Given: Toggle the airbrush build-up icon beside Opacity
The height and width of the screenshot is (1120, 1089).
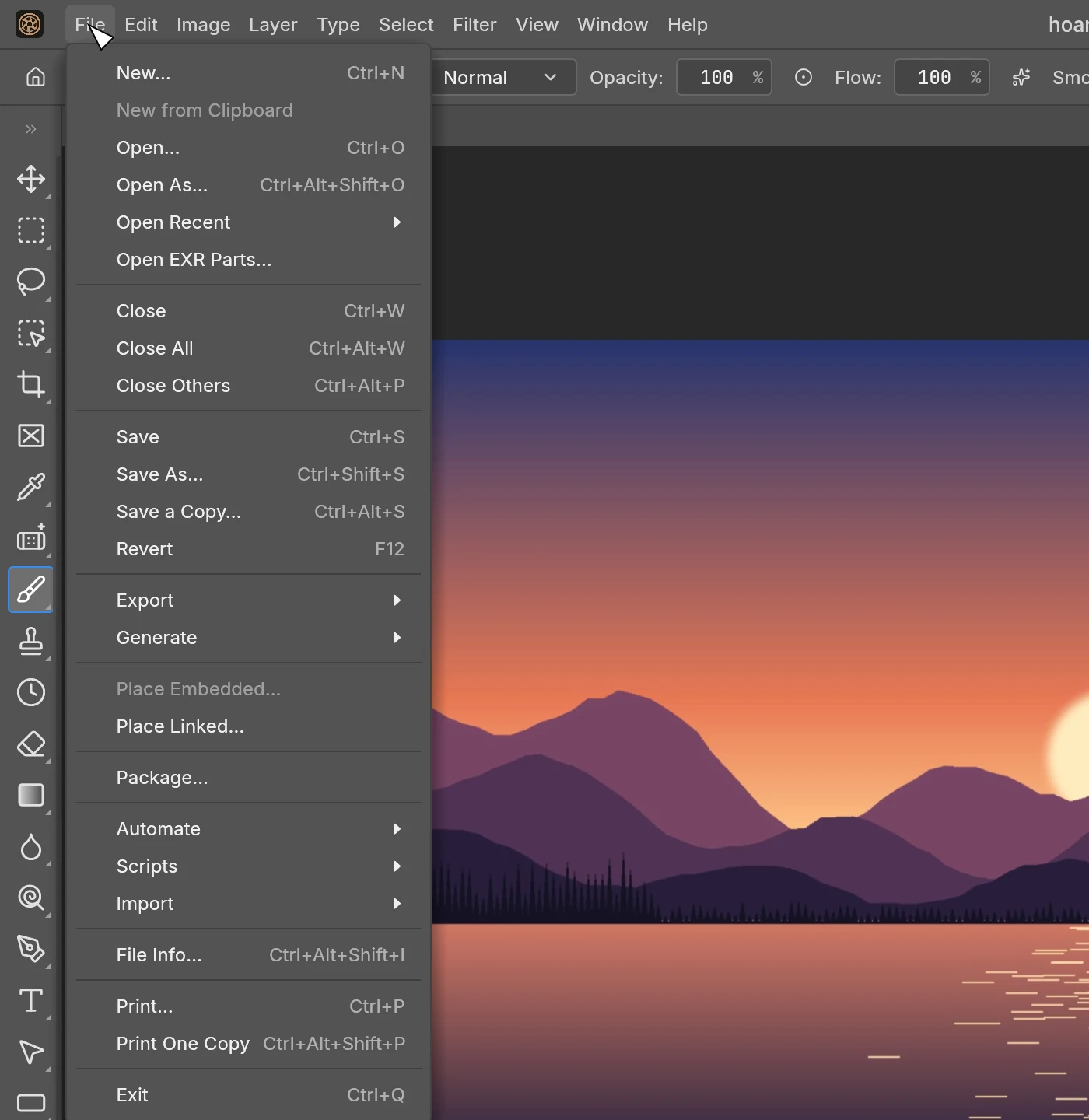Looking at the screenshot, I should point(804,77).
